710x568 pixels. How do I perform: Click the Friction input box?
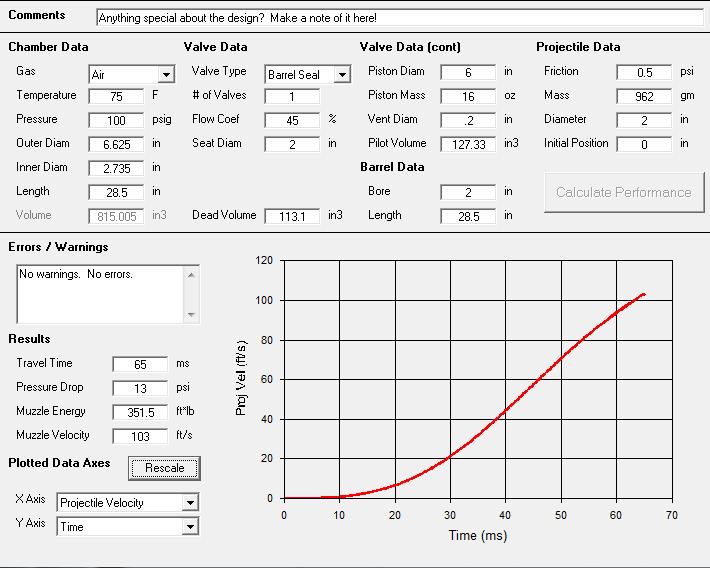click(x=644, y=72)
